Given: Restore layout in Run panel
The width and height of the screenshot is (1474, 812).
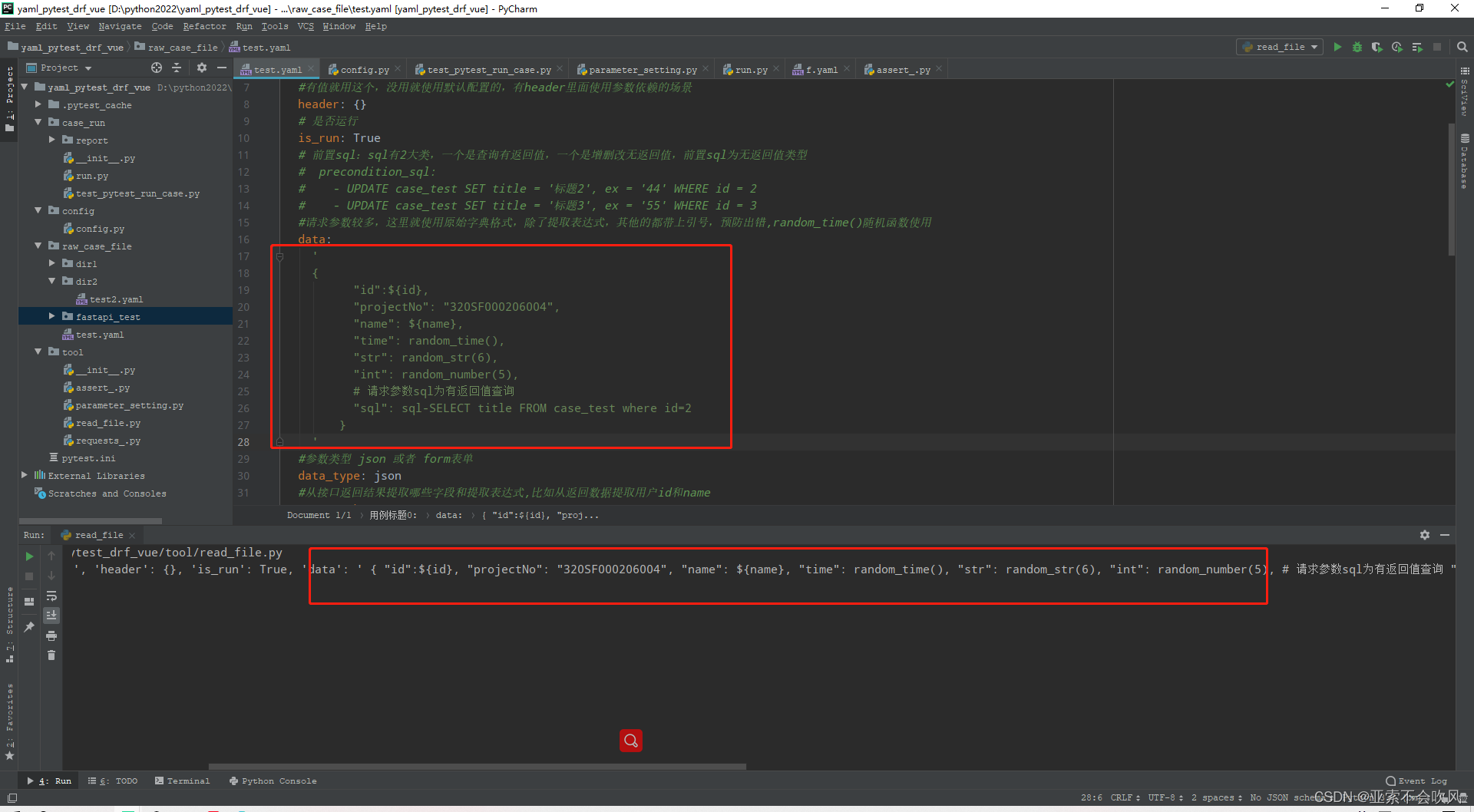Looking at the screenshot, I should coord(29,602).
